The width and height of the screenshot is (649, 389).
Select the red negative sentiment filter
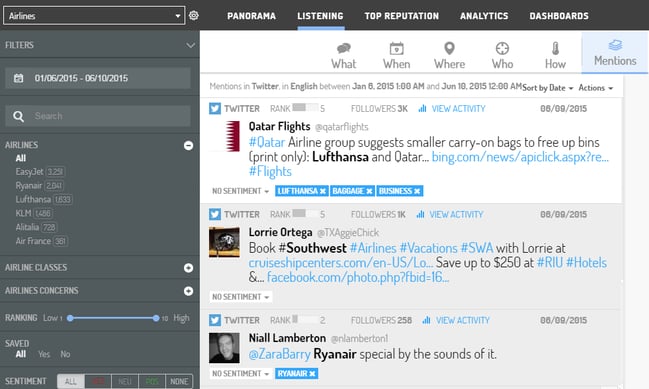coord(98,382)
